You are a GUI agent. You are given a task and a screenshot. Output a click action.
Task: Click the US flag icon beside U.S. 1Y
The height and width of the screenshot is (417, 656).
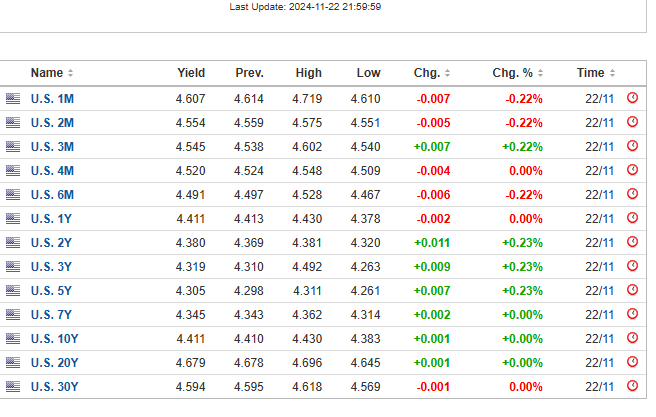13,219
